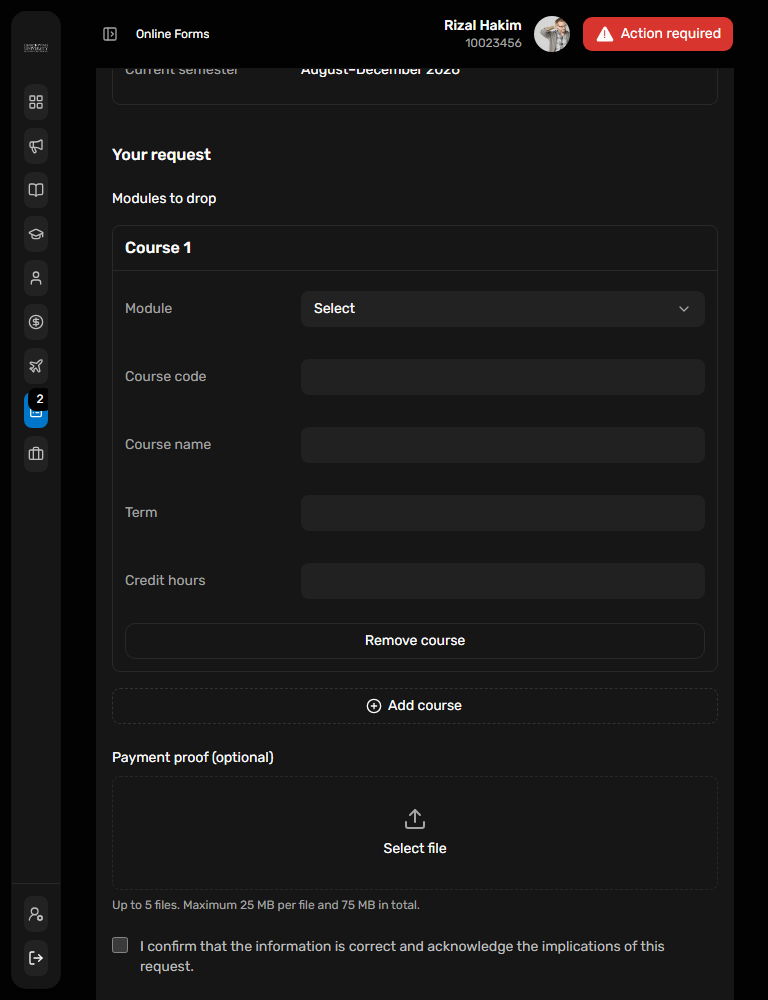This screenshot has width=768, height=1000.
Task: Click Select file to upload payment proof
Action: (x=415, y=833)
